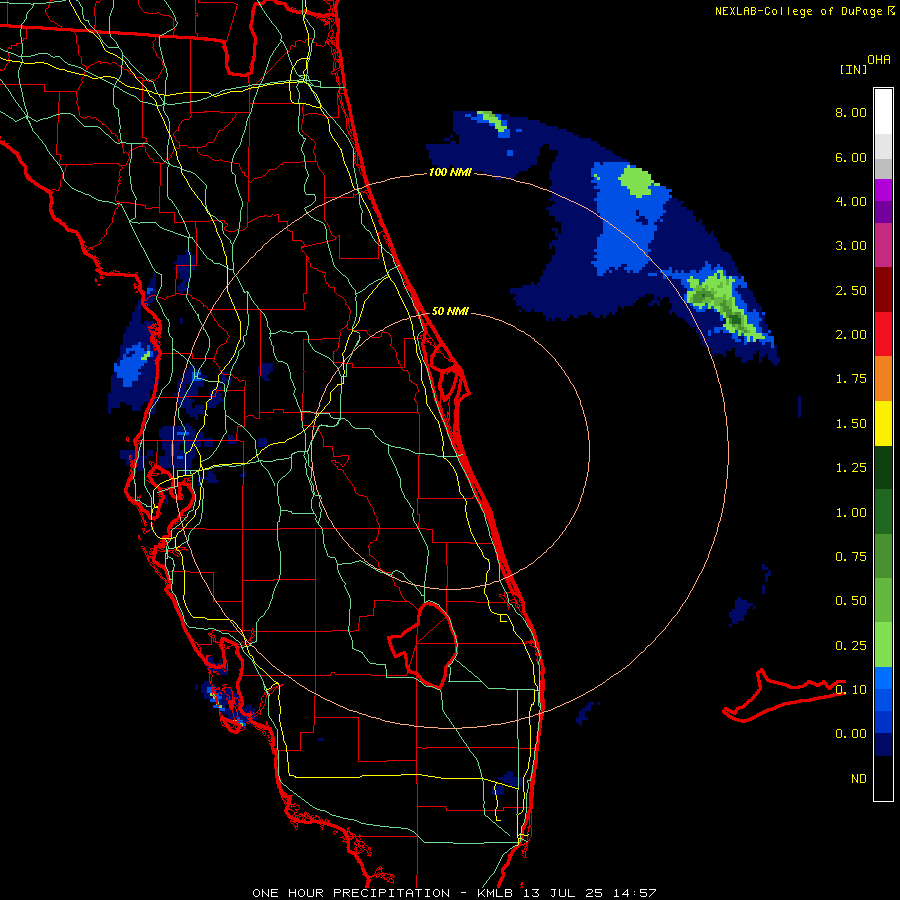Click the '4.00' scale label

click(851, 201)
